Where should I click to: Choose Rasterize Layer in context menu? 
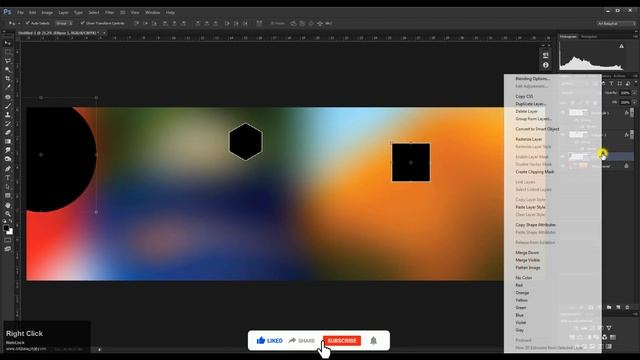529,139
